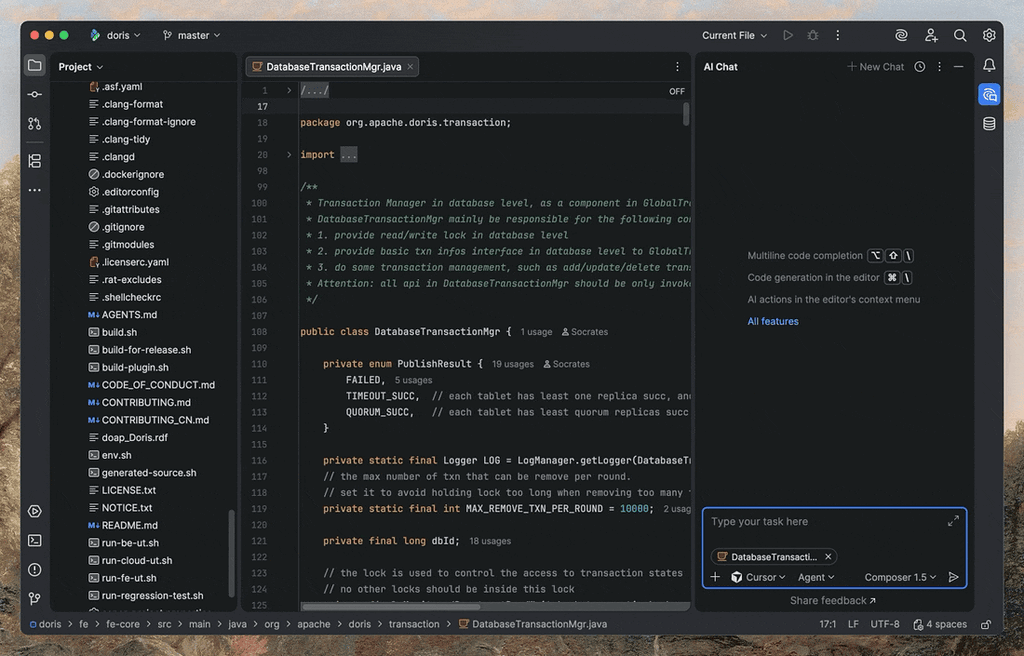Open the Current File run configuration dropdown
This screenshot has height=656, width=1024.
click(x=734, y=35)
